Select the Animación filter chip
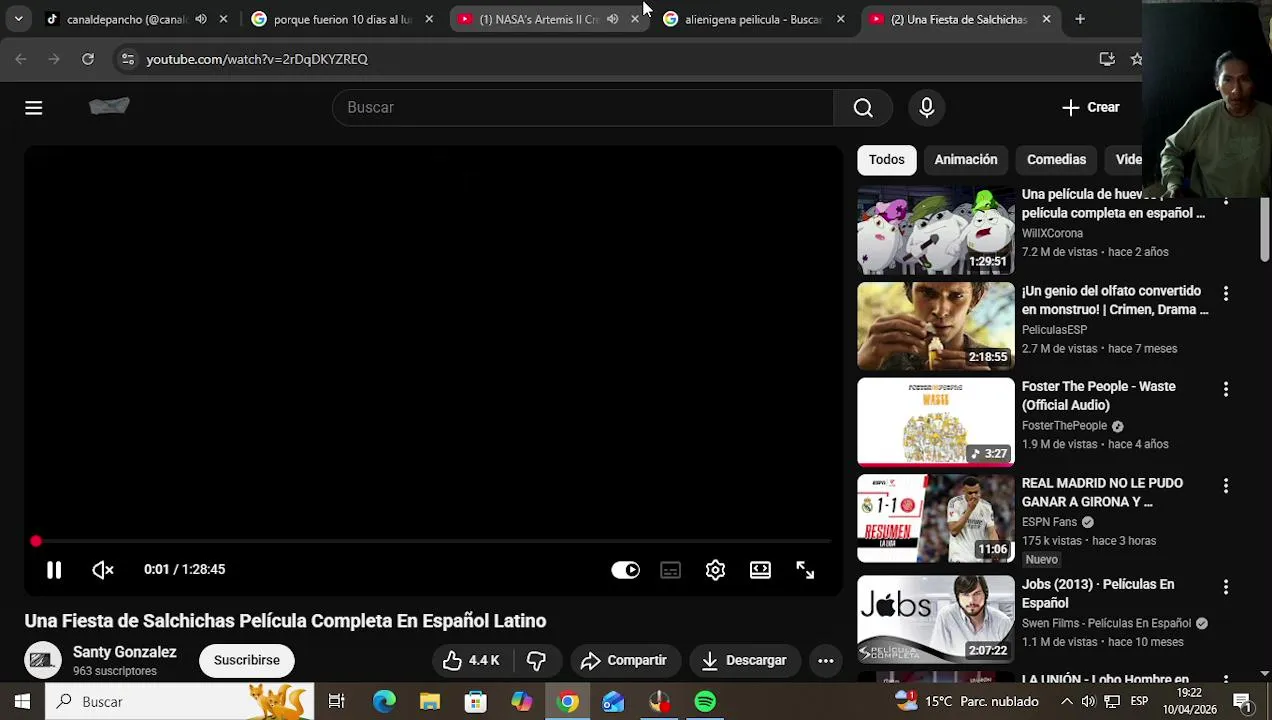This screenshot has width=1272, height=720. coord(965,160)
